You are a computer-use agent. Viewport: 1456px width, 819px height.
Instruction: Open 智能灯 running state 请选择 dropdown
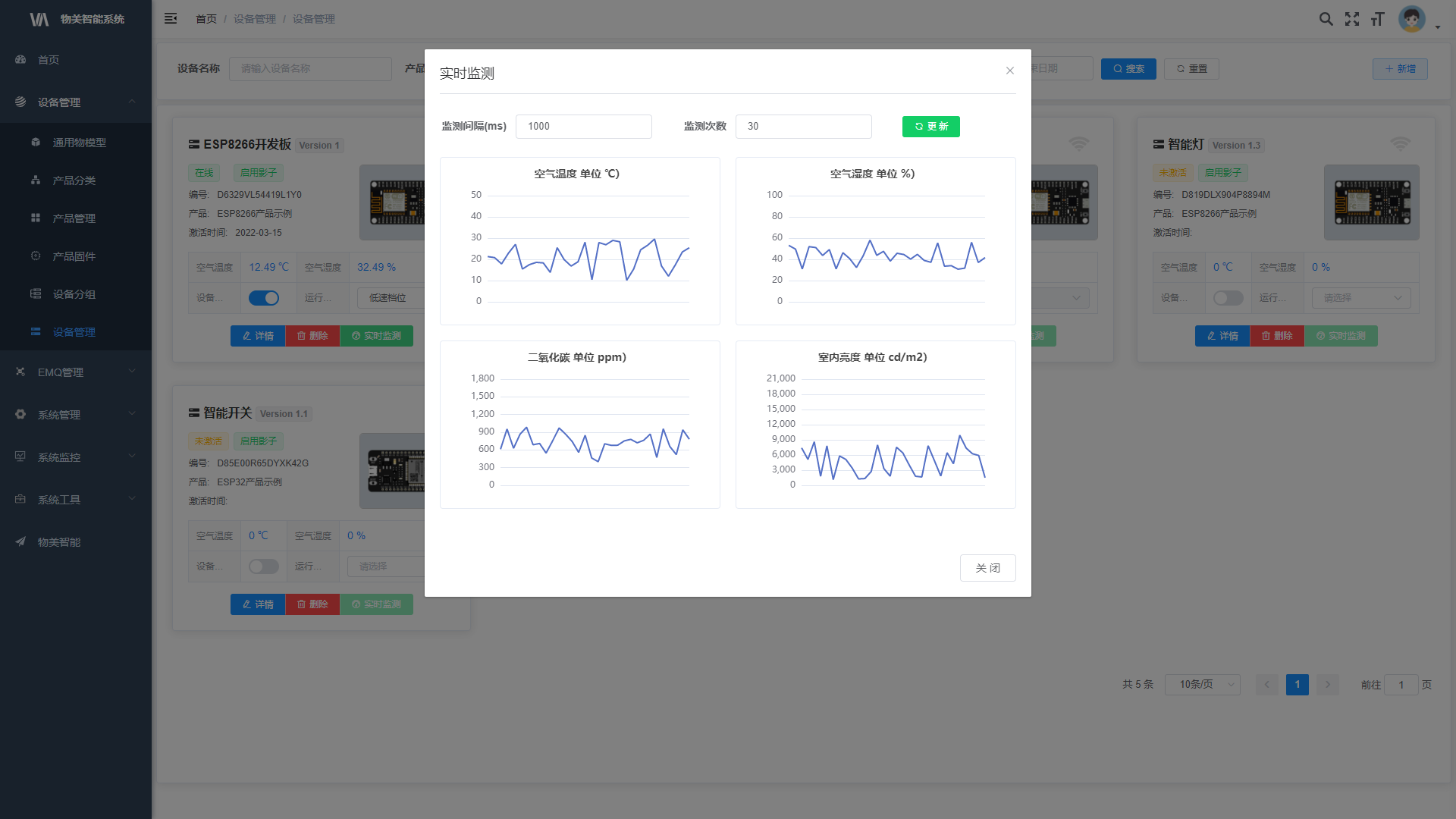(x=1361, y=298)
